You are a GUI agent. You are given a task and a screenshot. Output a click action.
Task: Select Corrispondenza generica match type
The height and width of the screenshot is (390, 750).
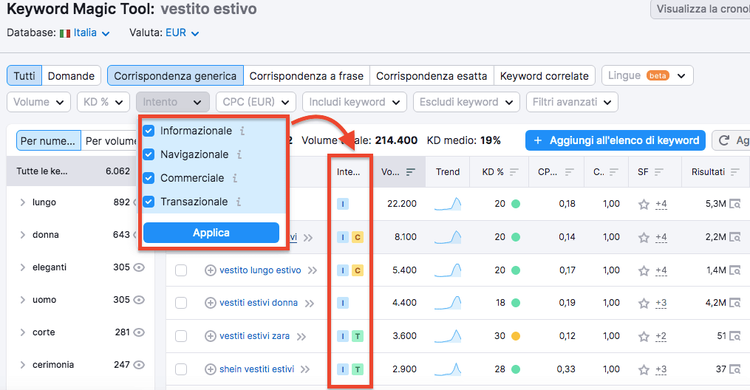click(x=175, y=76)
